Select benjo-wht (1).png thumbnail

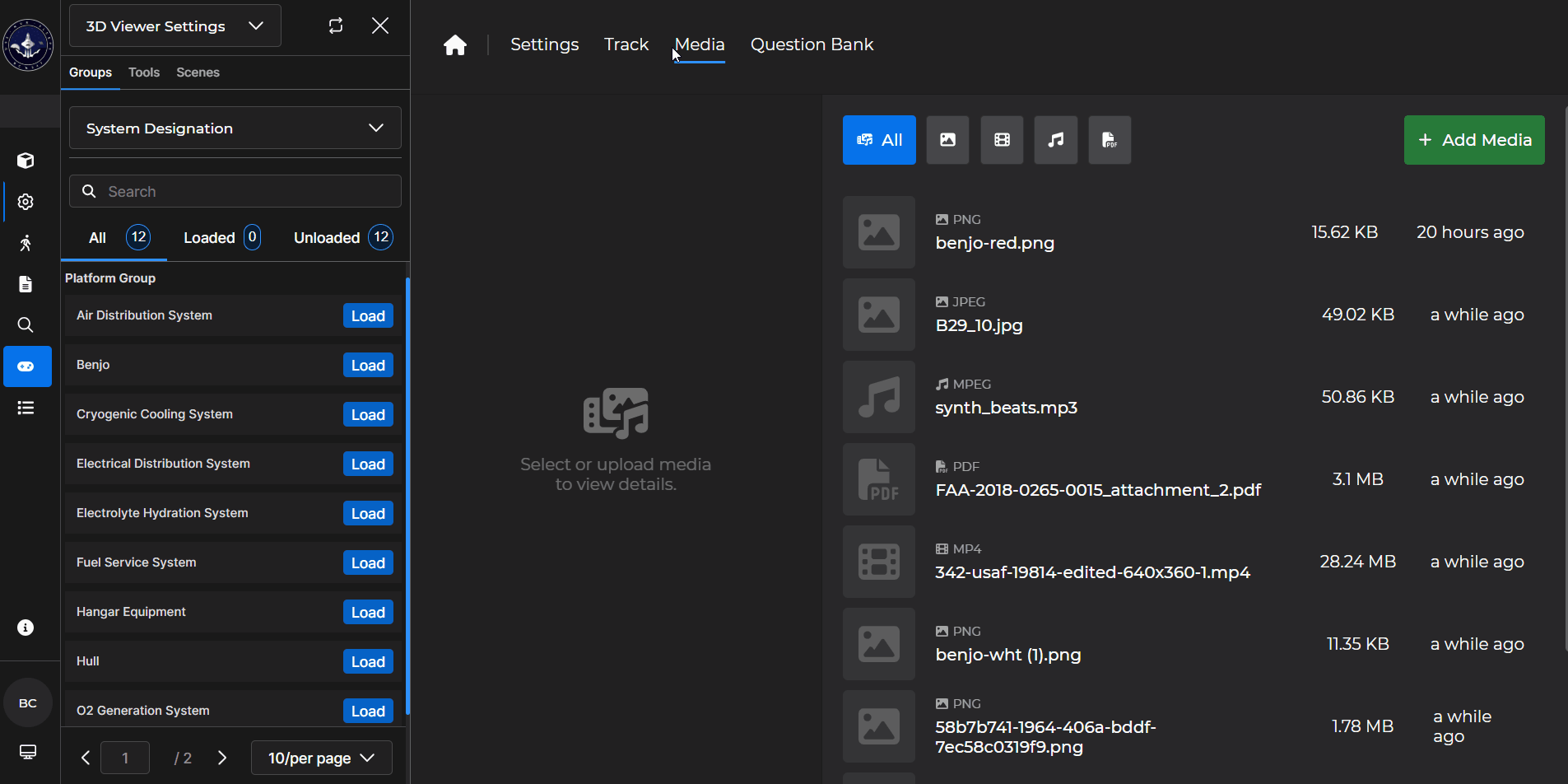pos(879,644)
